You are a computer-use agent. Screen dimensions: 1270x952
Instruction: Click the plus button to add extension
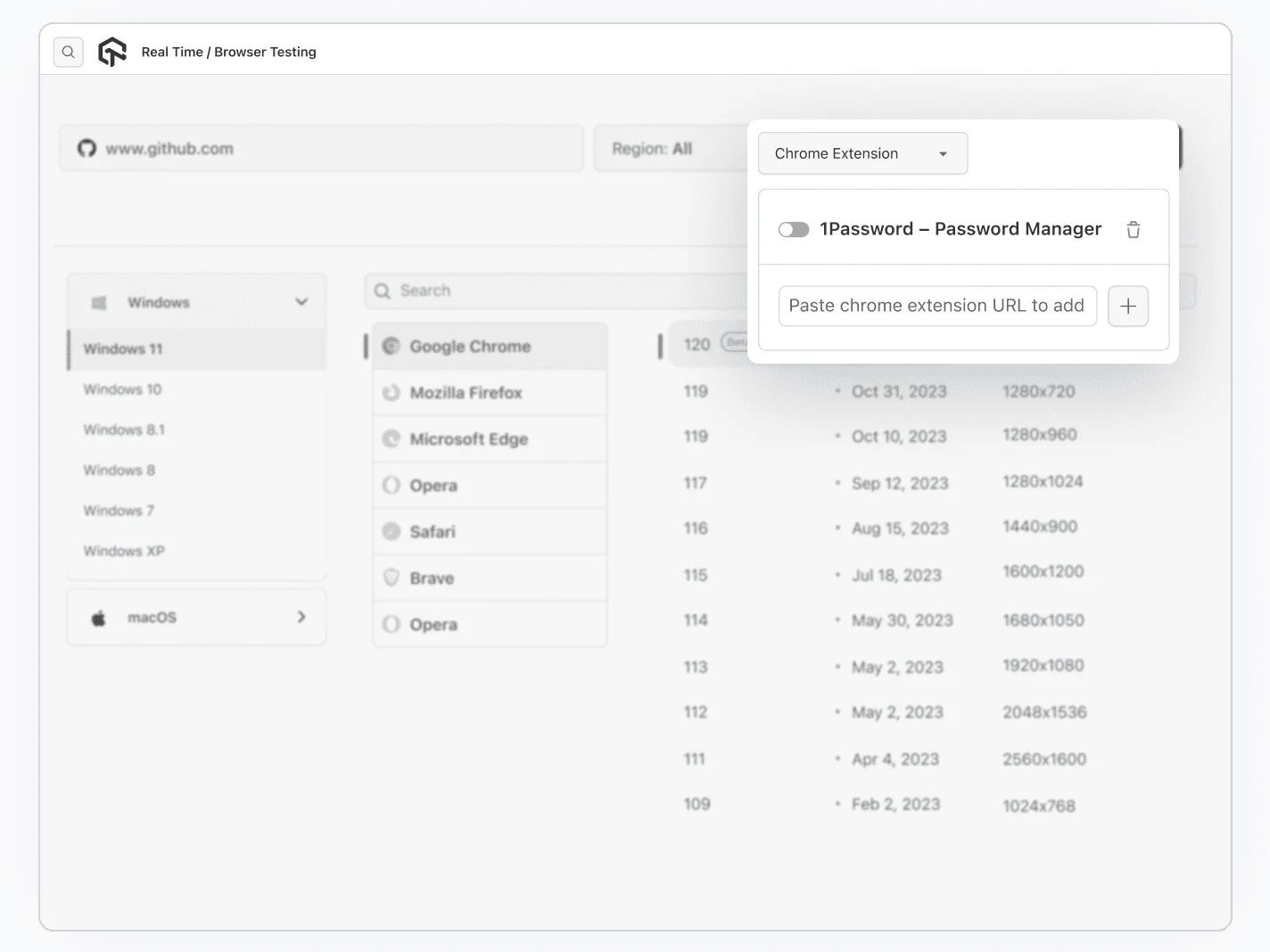click(x=1128, y=306)
